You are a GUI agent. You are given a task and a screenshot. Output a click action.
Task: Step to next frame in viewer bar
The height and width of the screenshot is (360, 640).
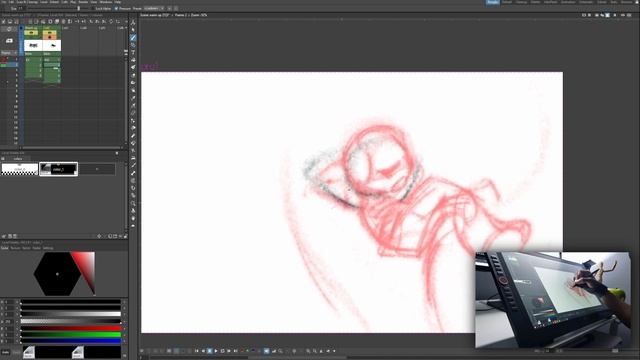[x=229, y=351]
